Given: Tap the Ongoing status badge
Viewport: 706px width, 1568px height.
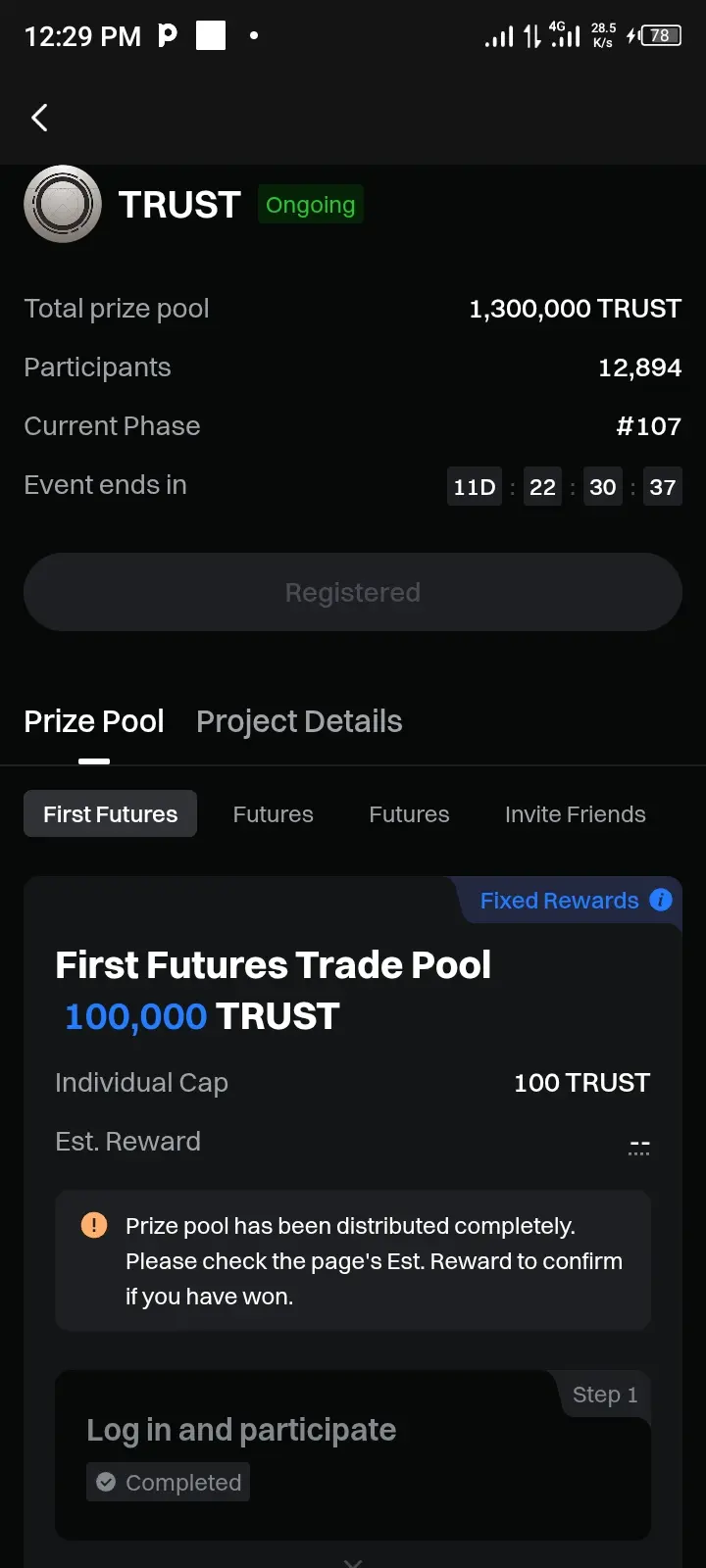Looking at the screenshot, I should [311, 205].
